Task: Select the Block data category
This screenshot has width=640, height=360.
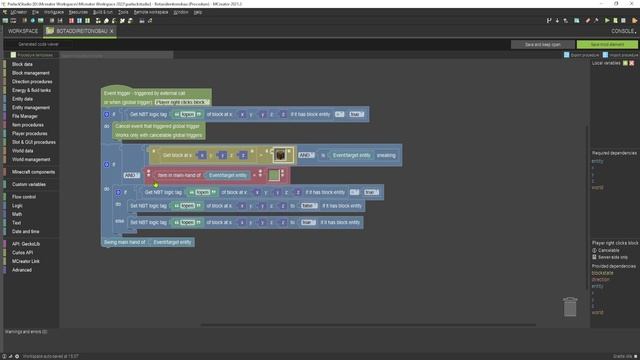Action: click(22, 64)
